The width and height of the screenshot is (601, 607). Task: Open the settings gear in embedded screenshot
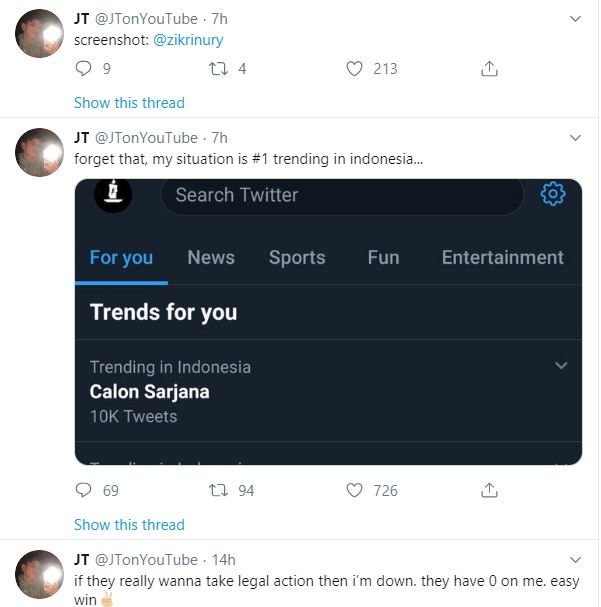(x=553, y=194)
